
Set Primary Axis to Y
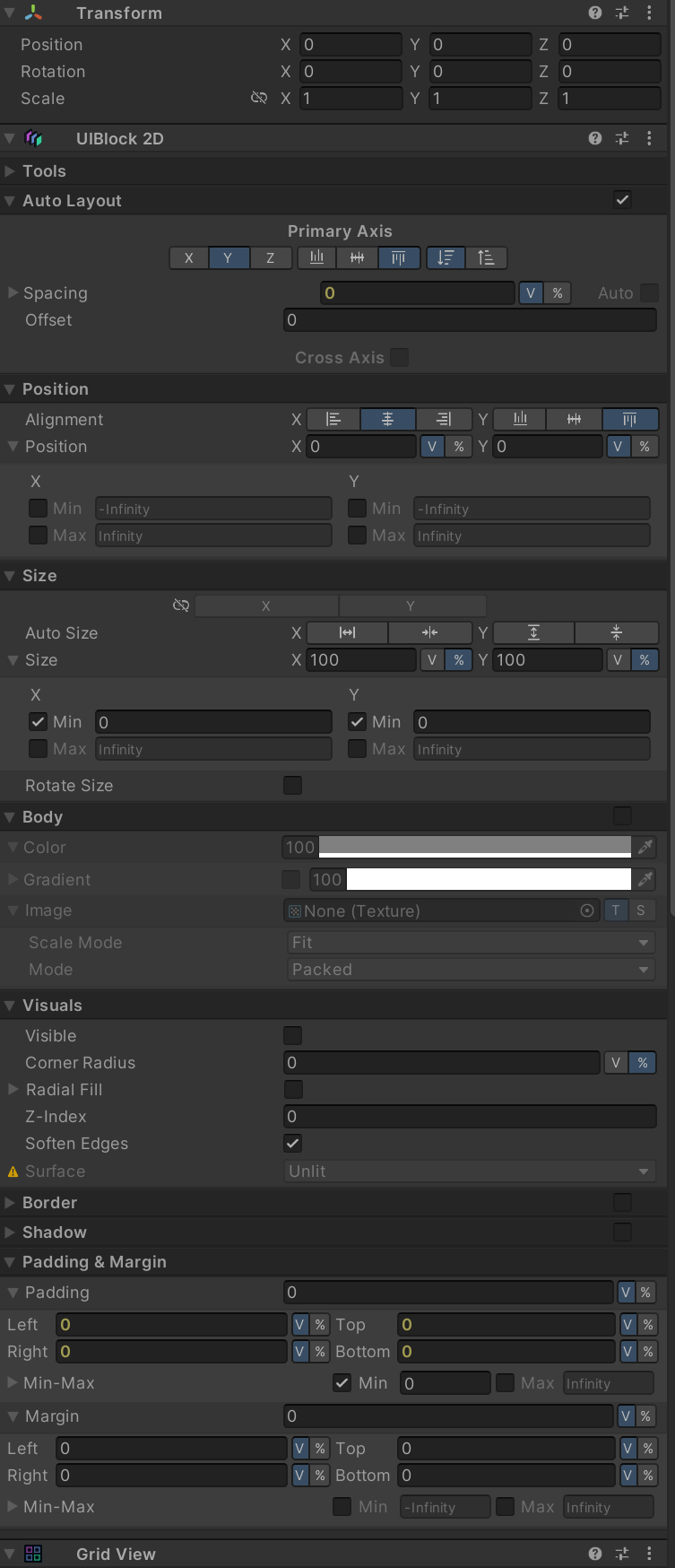228,258
